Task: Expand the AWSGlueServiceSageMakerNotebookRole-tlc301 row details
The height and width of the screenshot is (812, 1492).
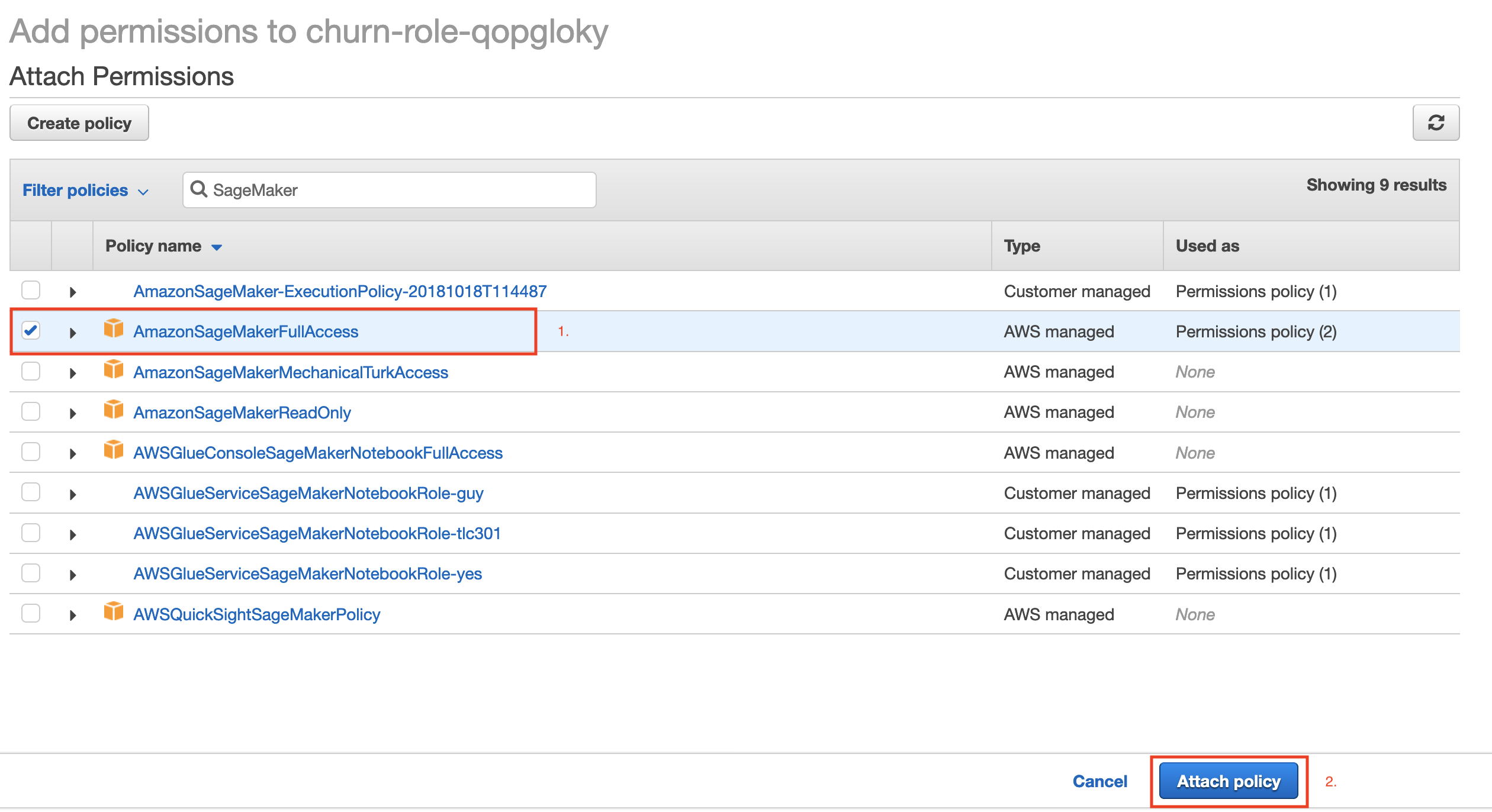Action: coord(73,534)
